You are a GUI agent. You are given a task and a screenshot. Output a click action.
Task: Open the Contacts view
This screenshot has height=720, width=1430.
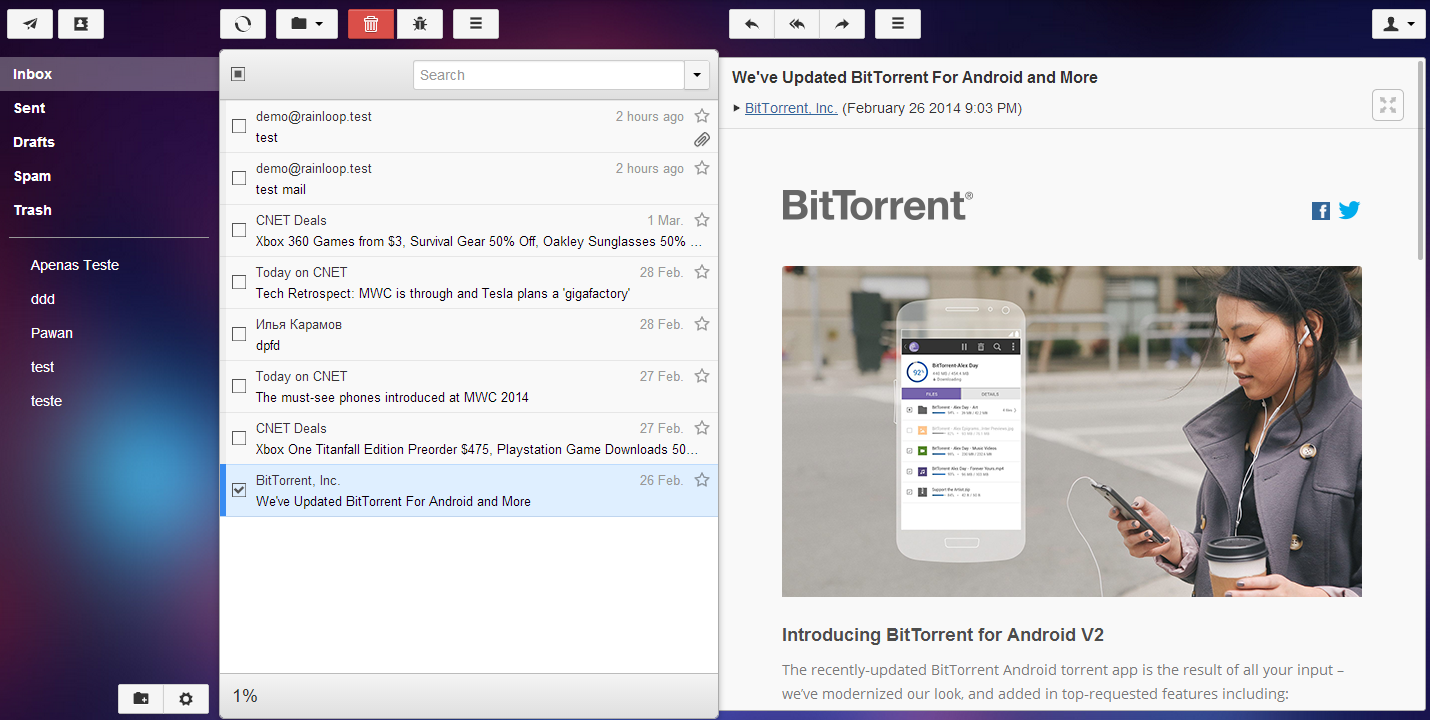click(x=80, y=23)
